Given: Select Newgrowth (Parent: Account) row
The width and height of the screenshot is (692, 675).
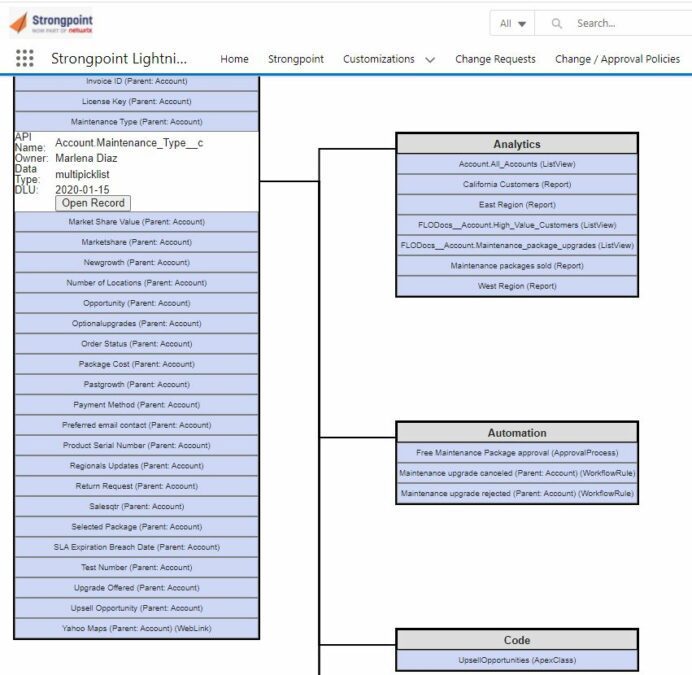Looking at the screenshot, I should [x=137, y=262].
